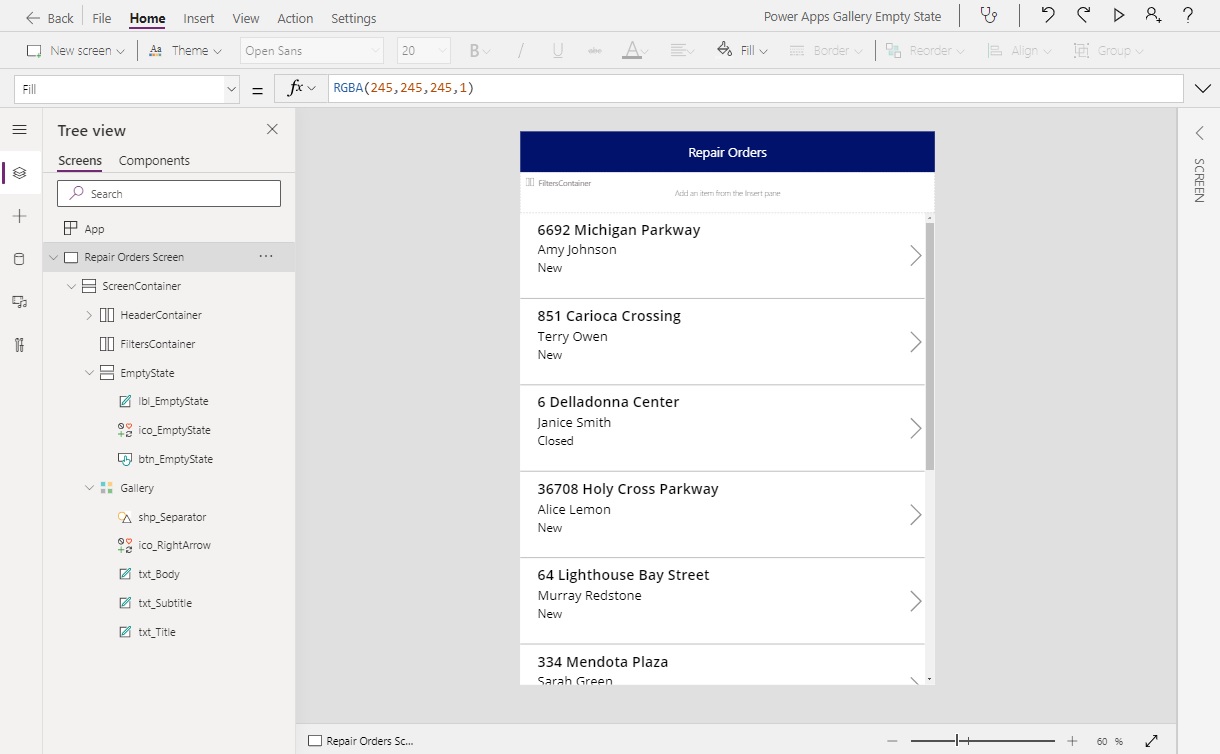Click the App checker stethoscope icon
The width and height of the screenshot is (1220, 754).
click(x=989, y=16)
